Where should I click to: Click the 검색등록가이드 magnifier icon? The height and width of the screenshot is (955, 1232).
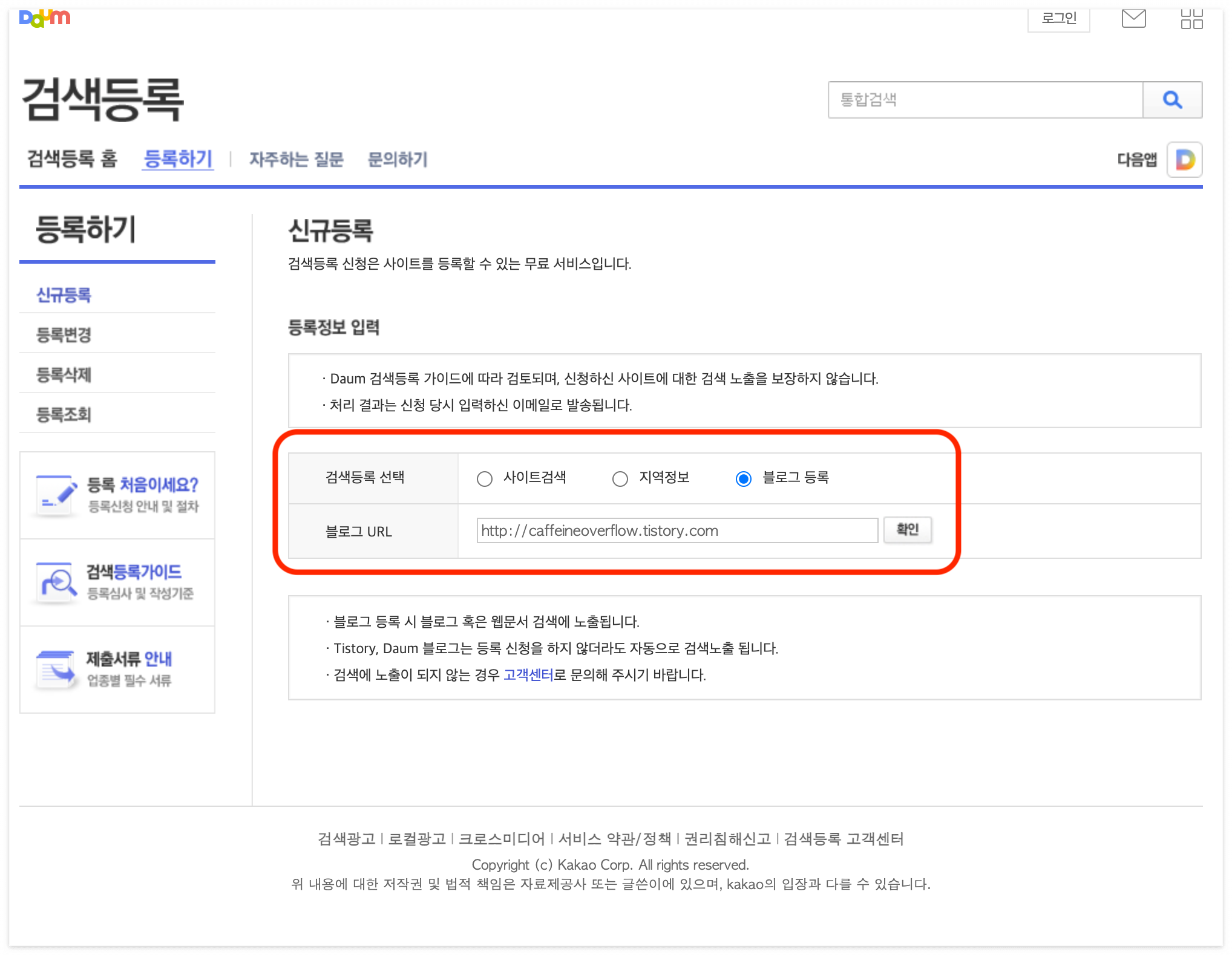coord(57,582)
